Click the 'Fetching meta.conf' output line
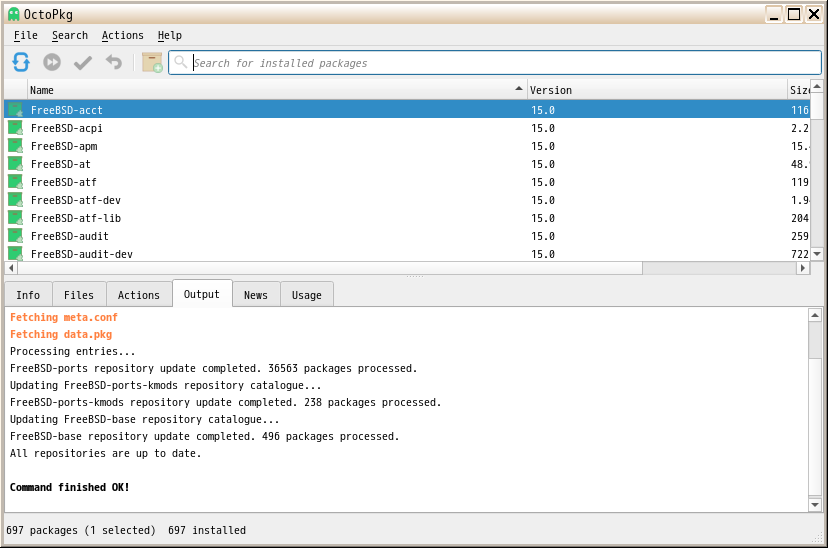 [64, 317]
